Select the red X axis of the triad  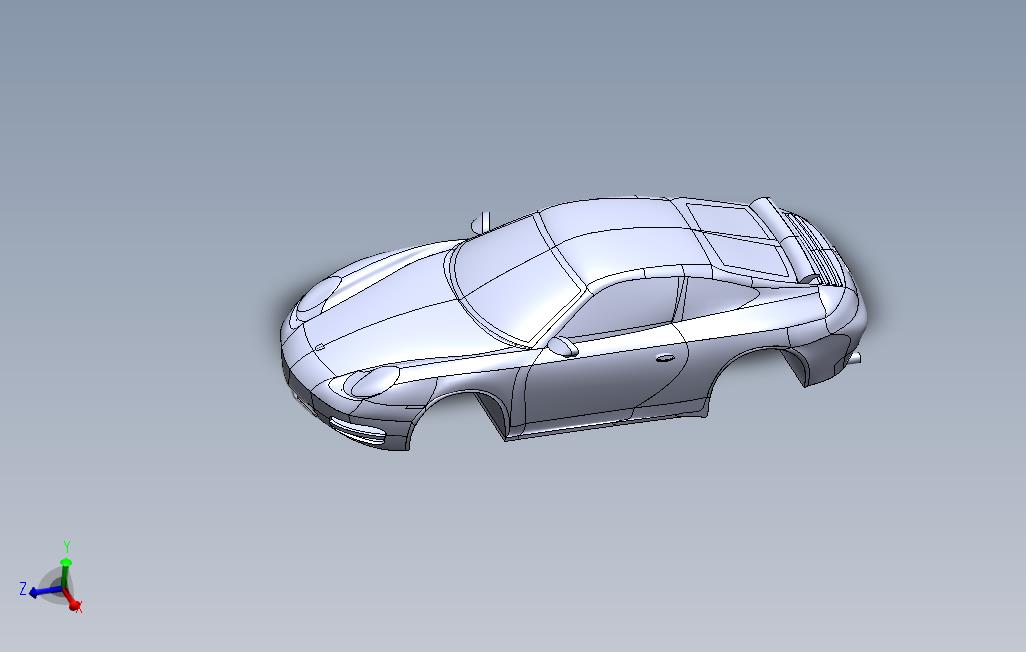point(72,599)
